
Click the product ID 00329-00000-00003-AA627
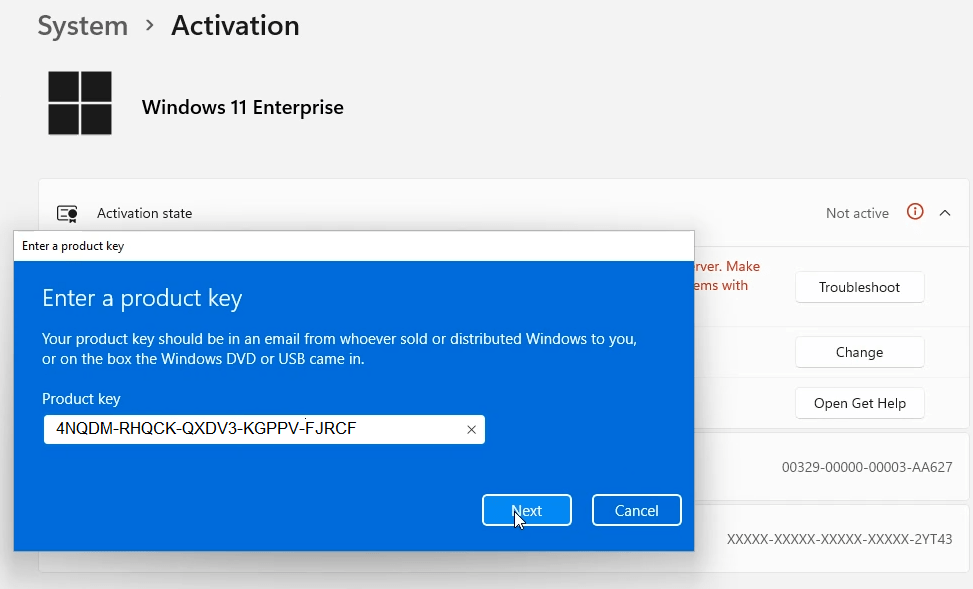[867, 467]
